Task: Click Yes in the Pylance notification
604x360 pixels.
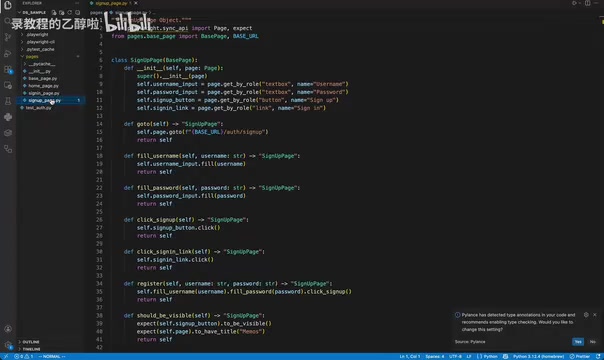Action: pyautogui.click(x=578, y=342)
